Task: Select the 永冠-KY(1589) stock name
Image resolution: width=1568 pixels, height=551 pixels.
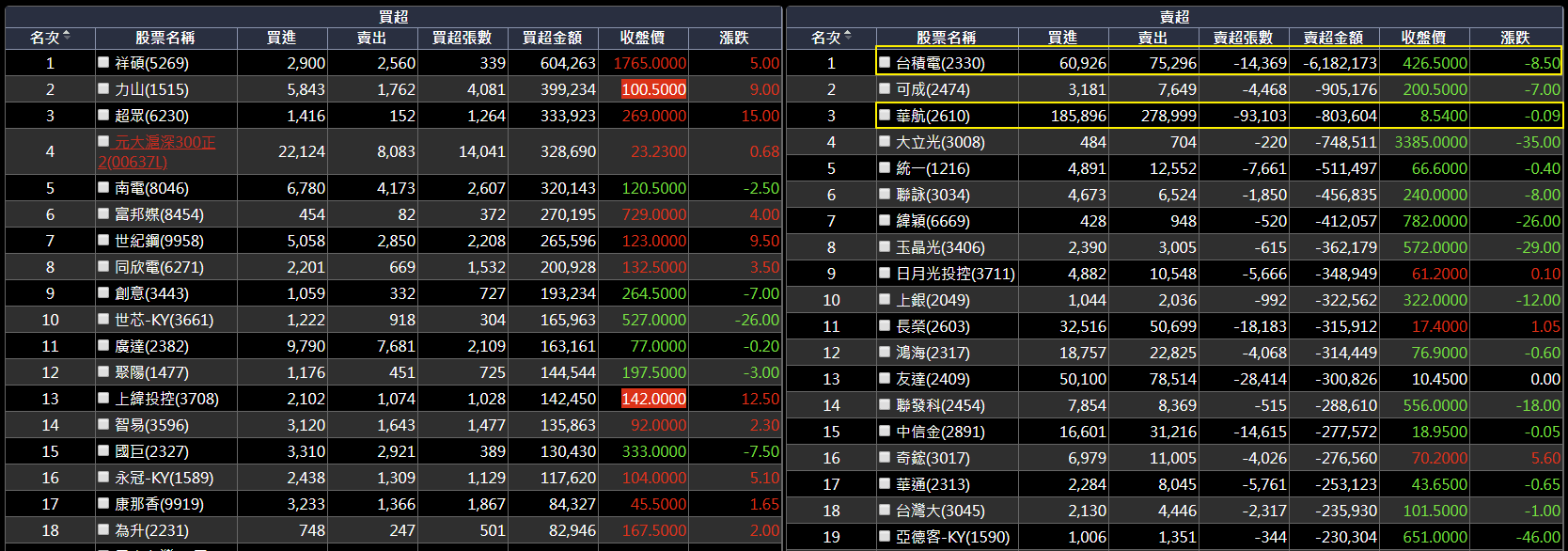Action: tap(165, 478)
